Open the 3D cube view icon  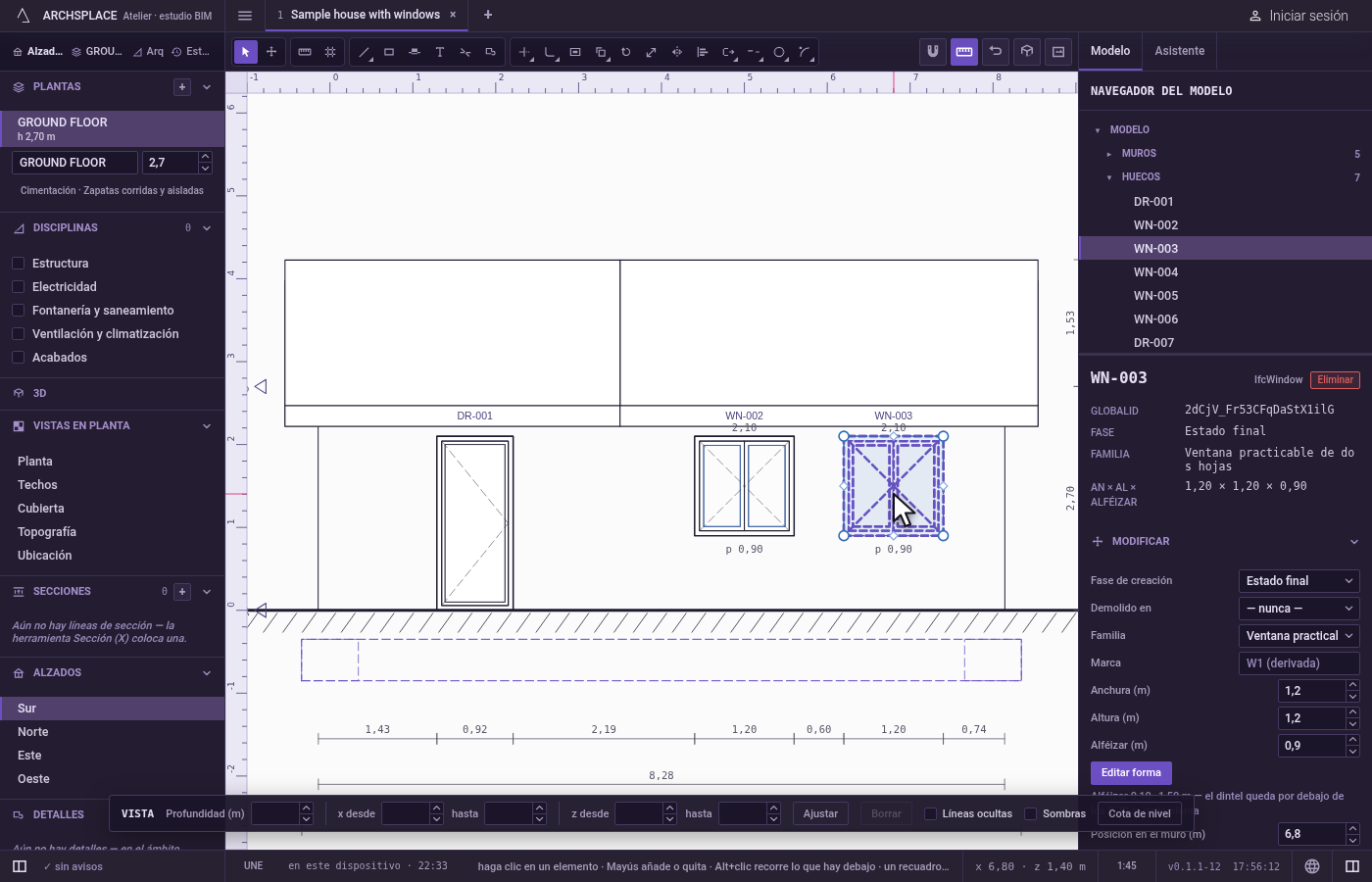[1027, 51]
